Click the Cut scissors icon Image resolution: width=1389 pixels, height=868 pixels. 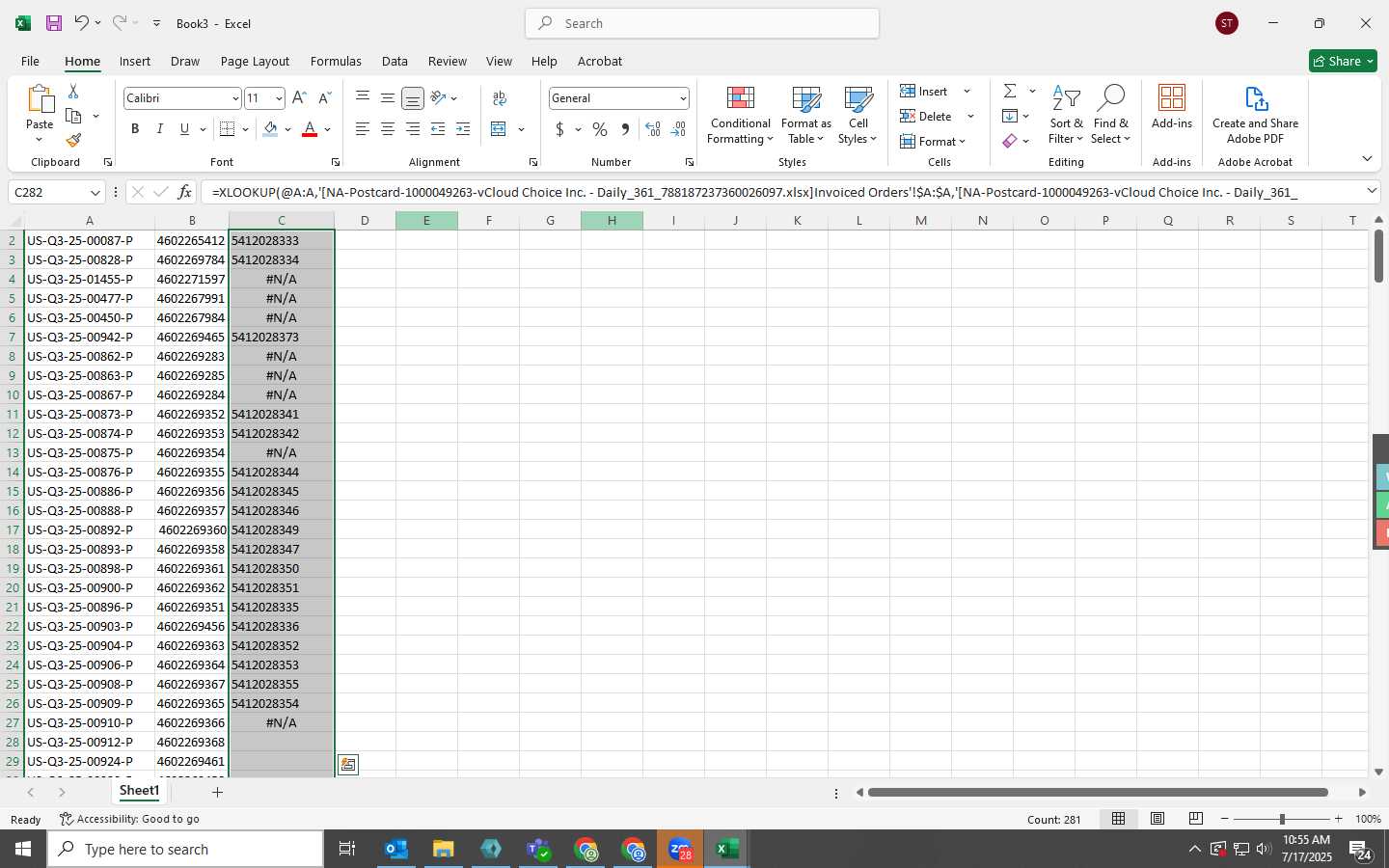click(73, 91)
